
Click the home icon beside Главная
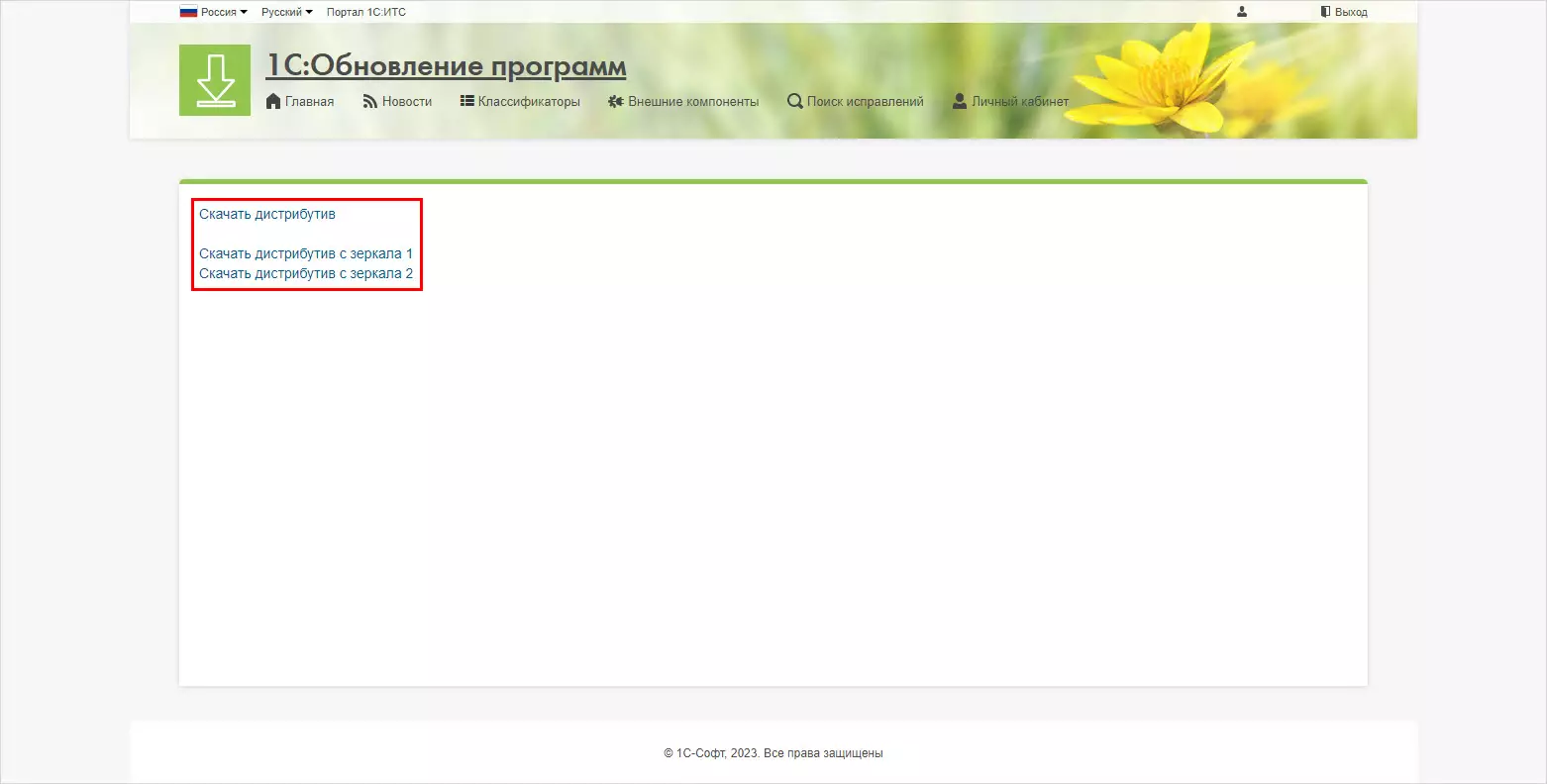pos(273,101)
